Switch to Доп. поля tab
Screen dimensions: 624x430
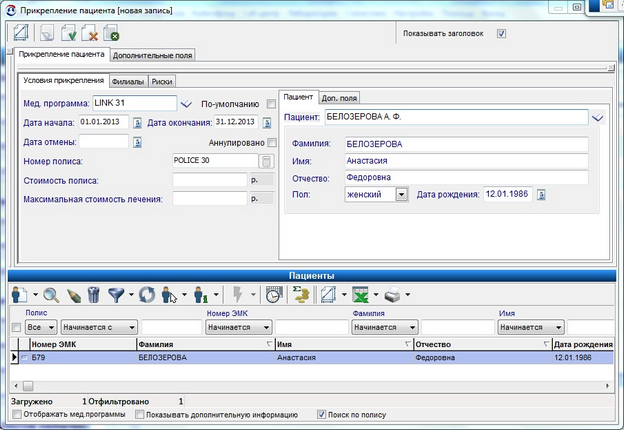click(x=339, y=98)
